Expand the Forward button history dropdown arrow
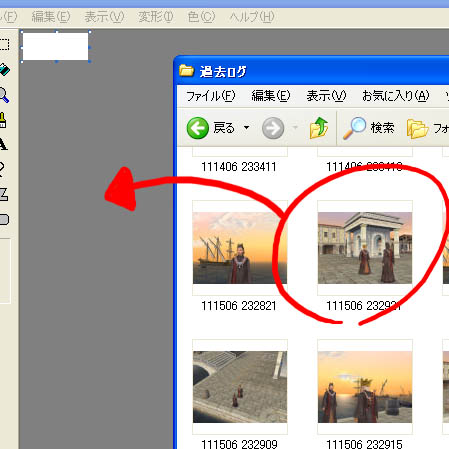 coord(295,128)
